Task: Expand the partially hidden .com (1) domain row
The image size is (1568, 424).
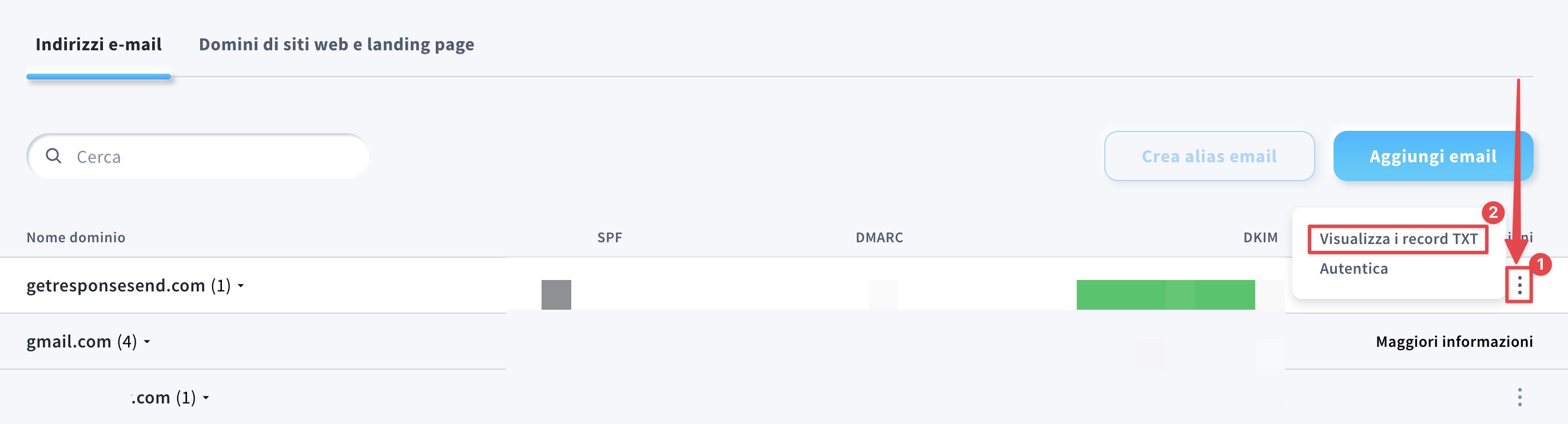Action: [x=206, y=398]
